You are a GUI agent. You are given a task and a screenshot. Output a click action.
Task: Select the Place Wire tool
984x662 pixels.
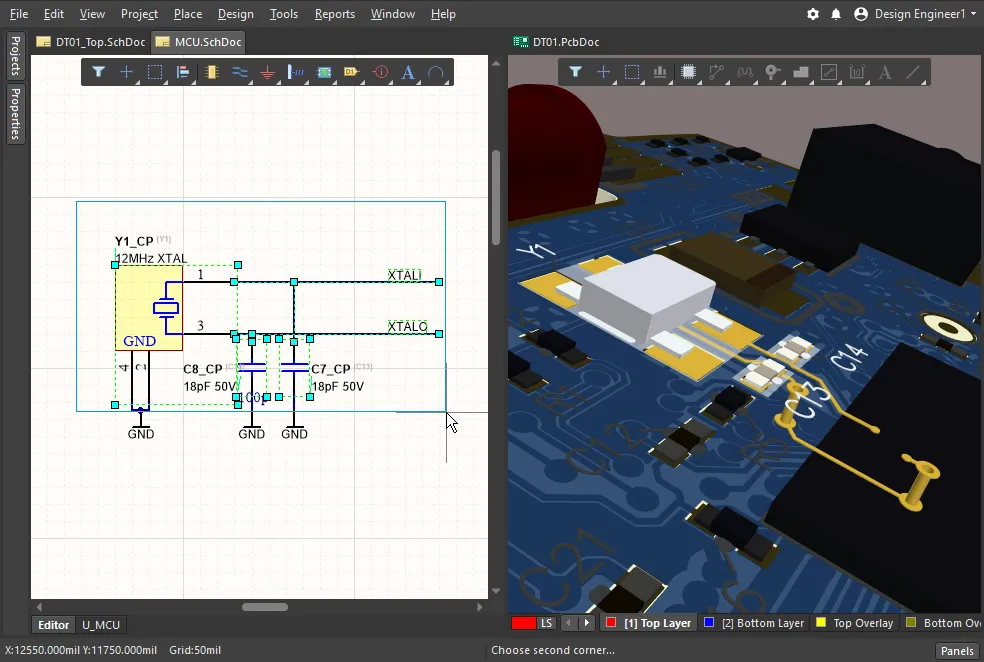click(240, 72)
